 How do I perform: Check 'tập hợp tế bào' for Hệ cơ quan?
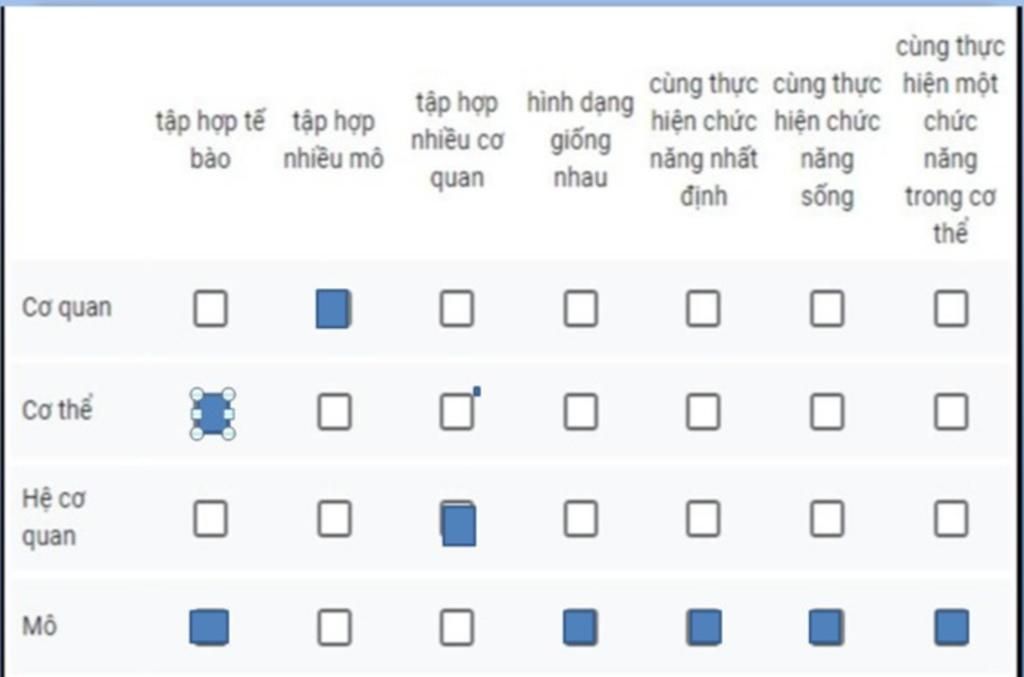(210, 519)
